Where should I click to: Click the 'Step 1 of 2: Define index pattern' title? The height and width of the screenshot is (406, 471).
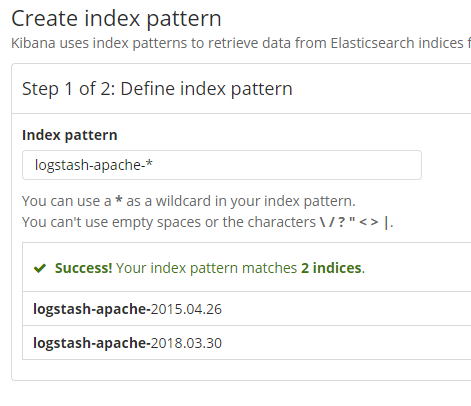[x=157, y=89]
